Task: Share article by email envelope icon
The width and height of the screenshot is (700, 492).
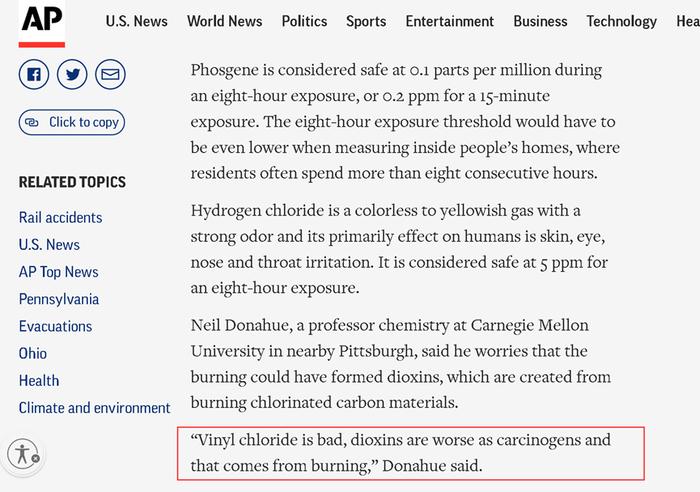Action: click(110, 74)
